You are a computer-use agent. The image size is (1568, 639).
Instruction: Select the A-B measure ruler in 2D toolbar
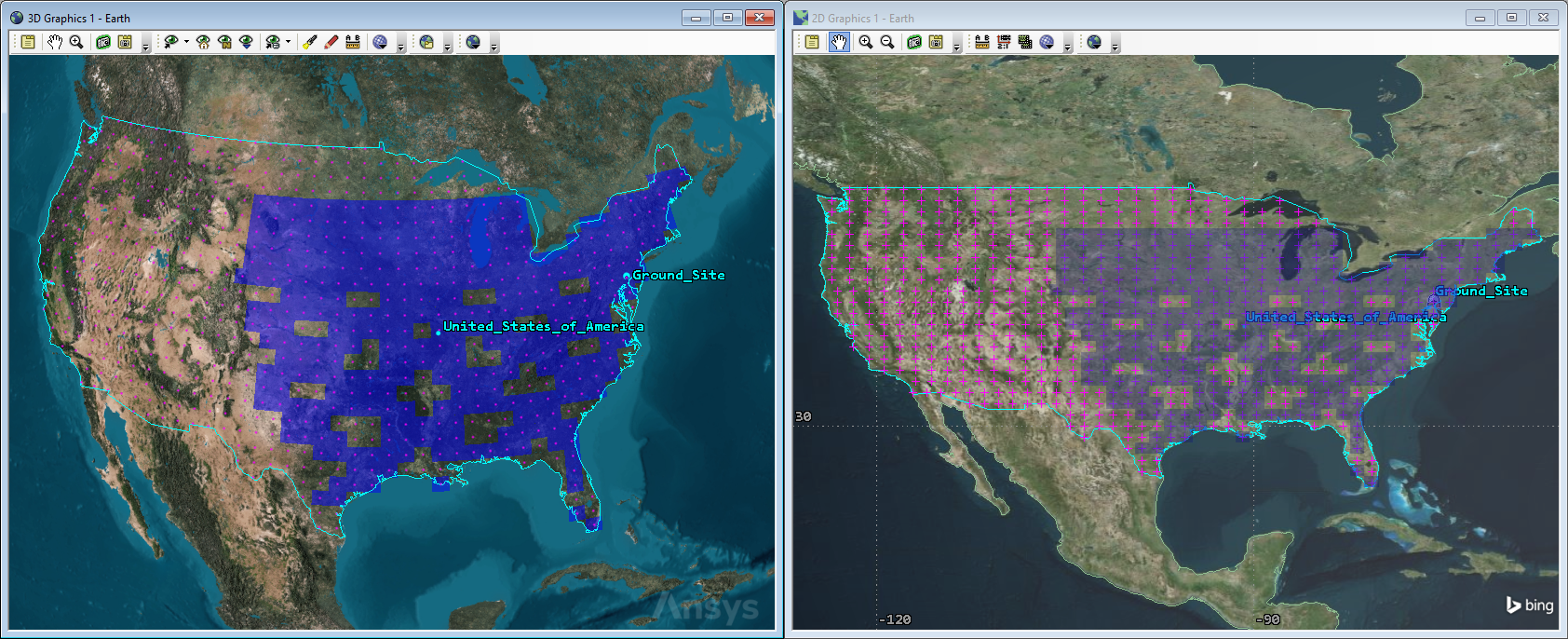pyautogui.click(x=981, y=42)
